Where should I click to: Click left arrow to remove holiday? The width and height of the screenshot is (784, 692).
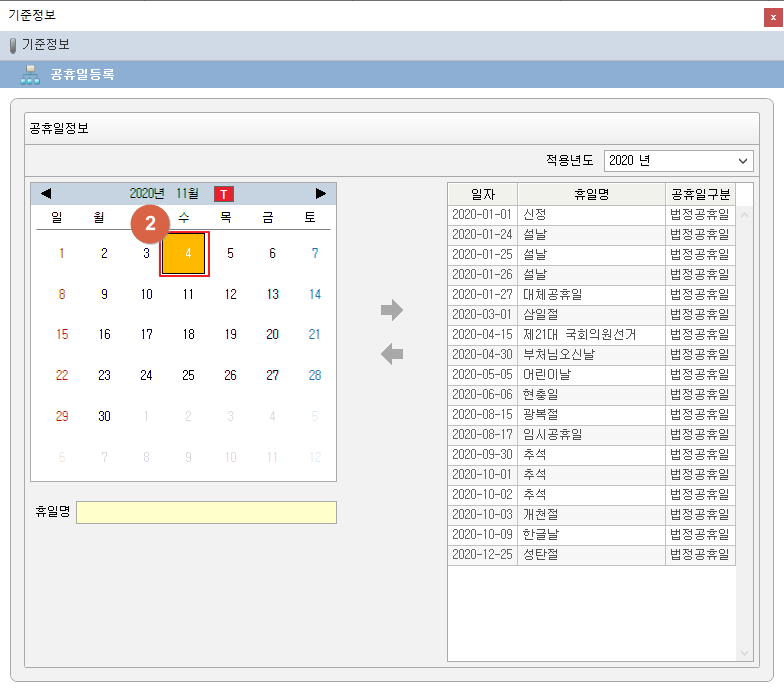tap(392, 353)
